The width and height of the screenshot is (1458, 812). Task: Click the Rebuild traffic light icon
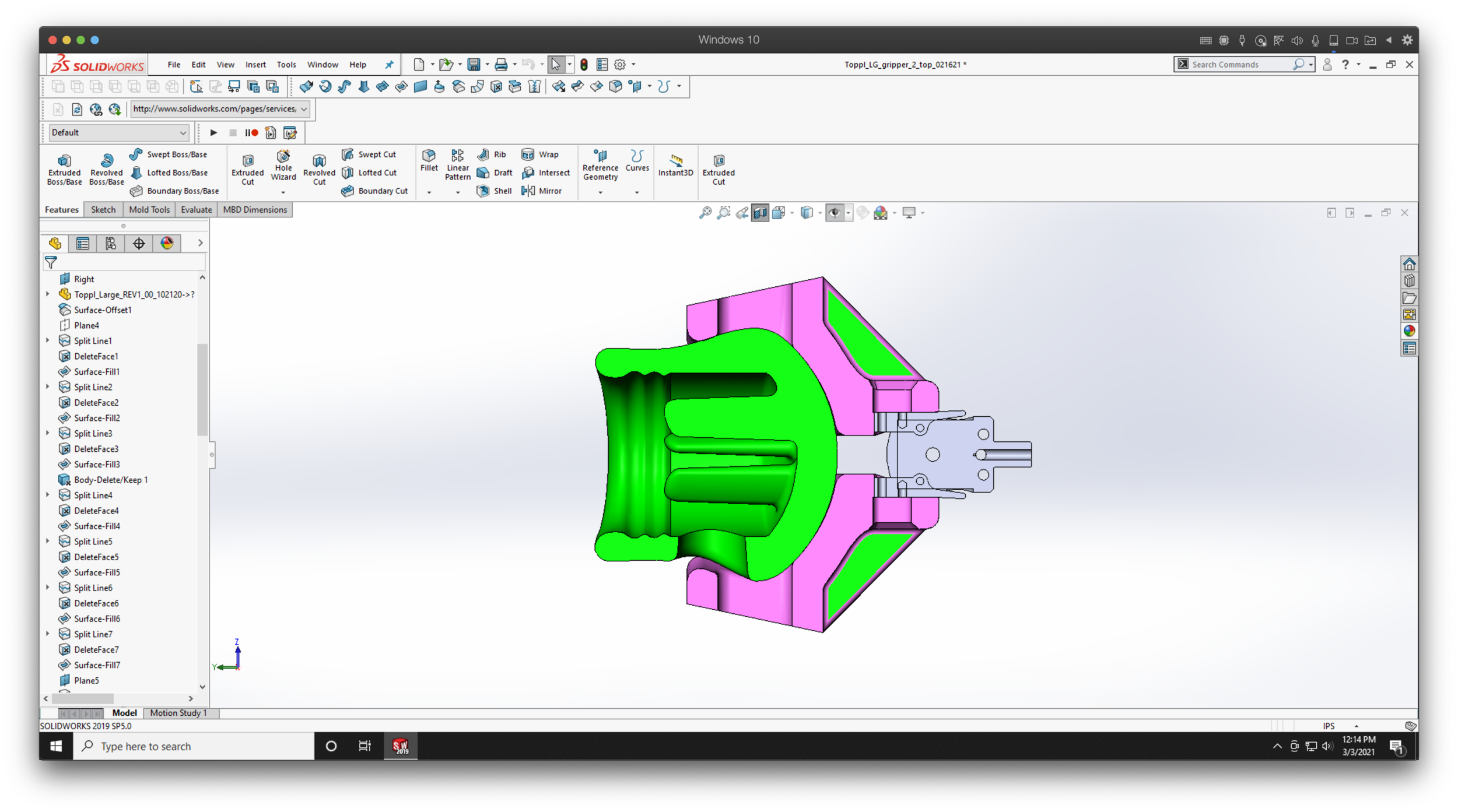584,64
